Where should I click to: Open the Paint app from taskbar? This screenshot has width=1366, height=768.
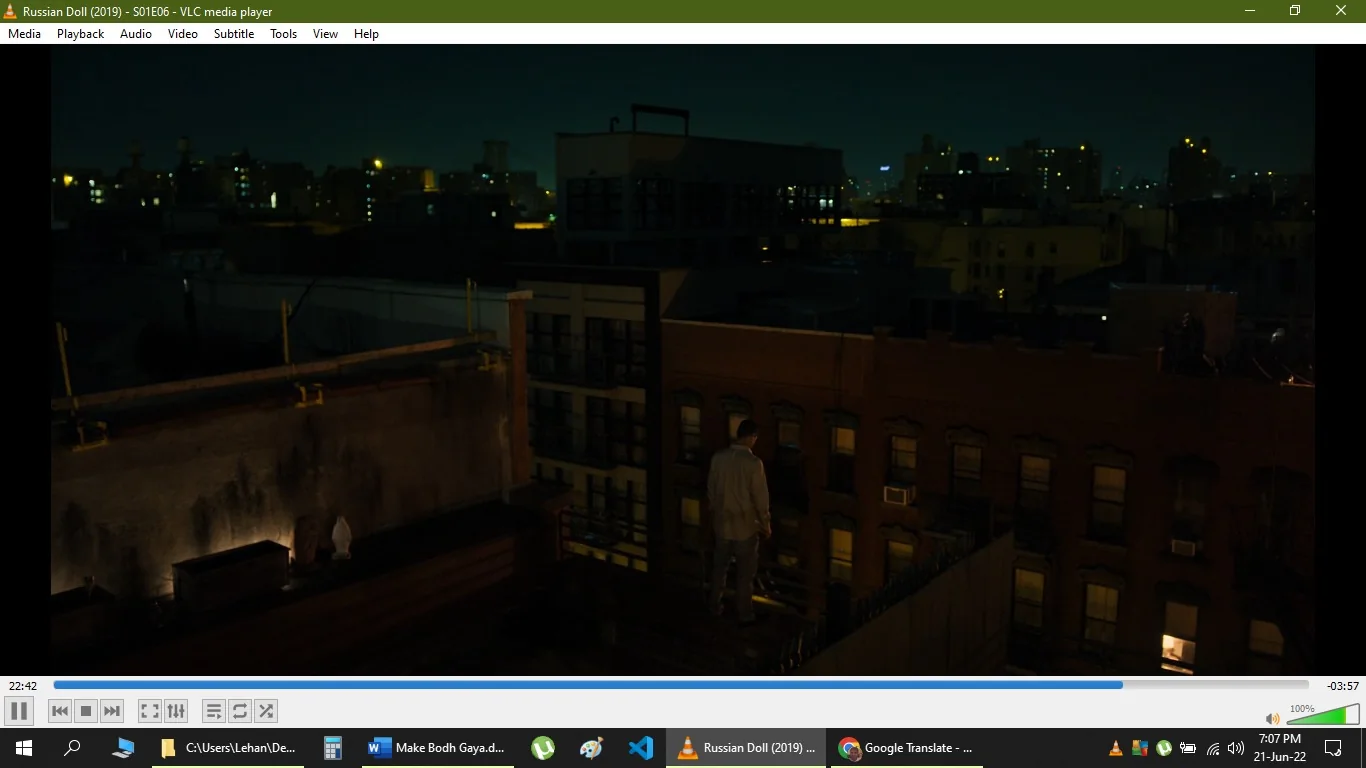592,748
